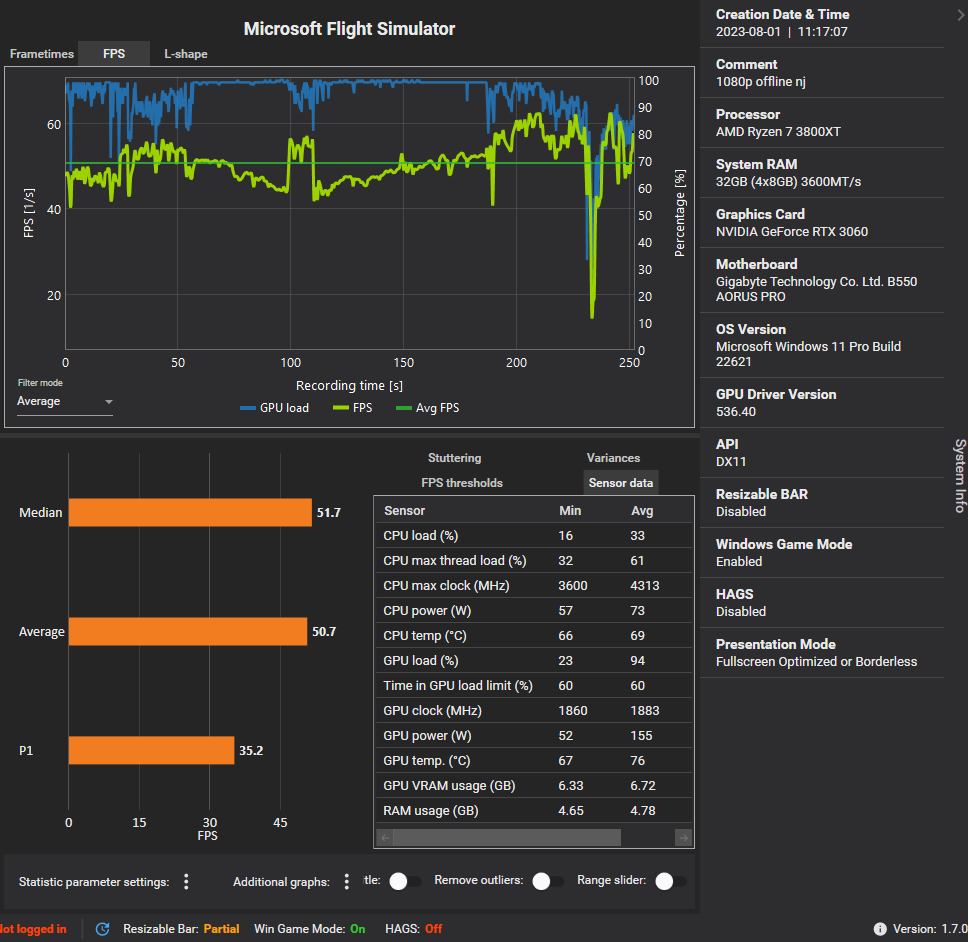This screenshot has width=968, height=942.
Task: Select the CPU temp (°C) row
Action: [533, 636]
